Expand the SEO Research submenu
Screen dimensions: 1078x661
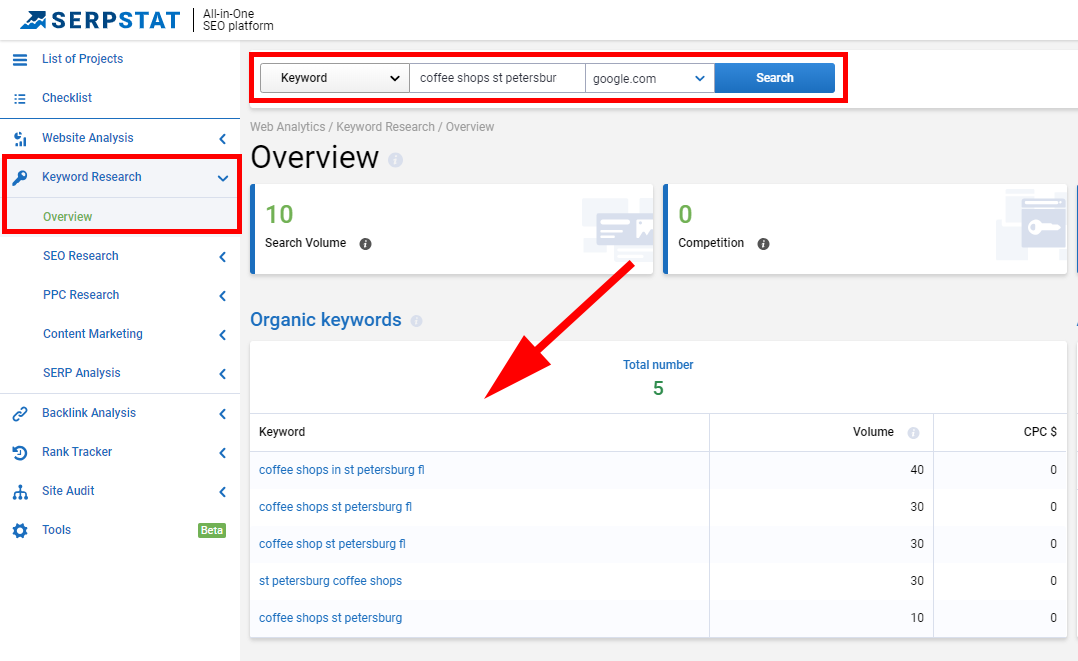tap(222, 257)
